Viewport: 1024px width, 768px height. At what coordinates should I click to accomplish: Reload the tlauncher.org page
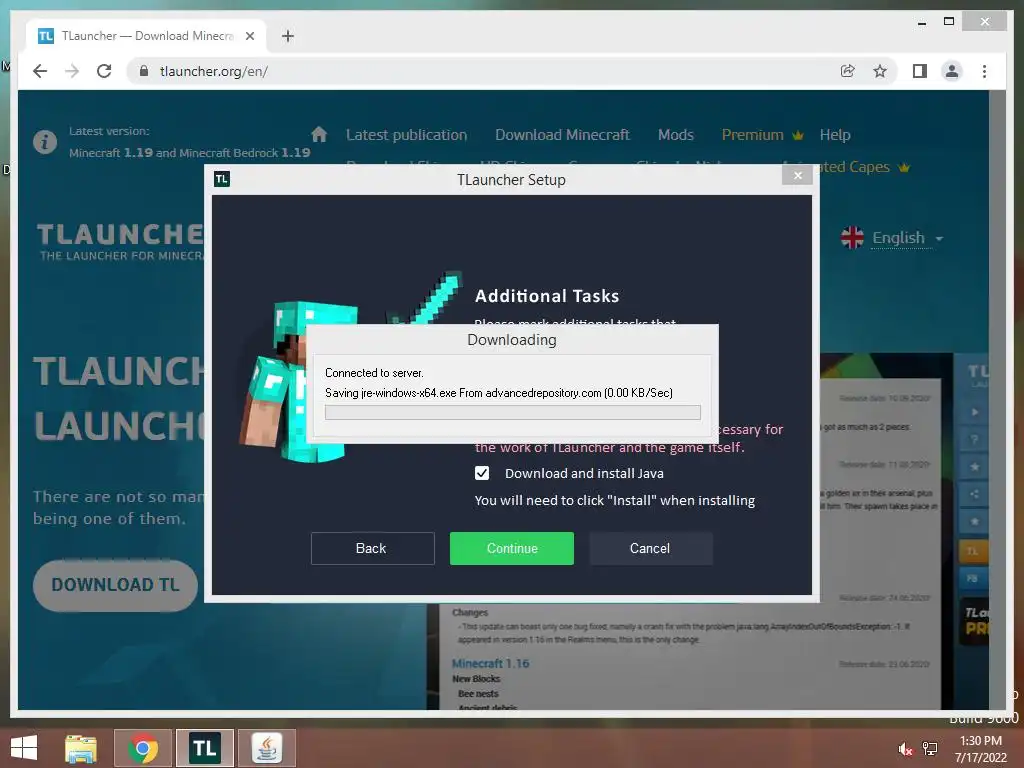pyautogui.click(x=104, y=71)
